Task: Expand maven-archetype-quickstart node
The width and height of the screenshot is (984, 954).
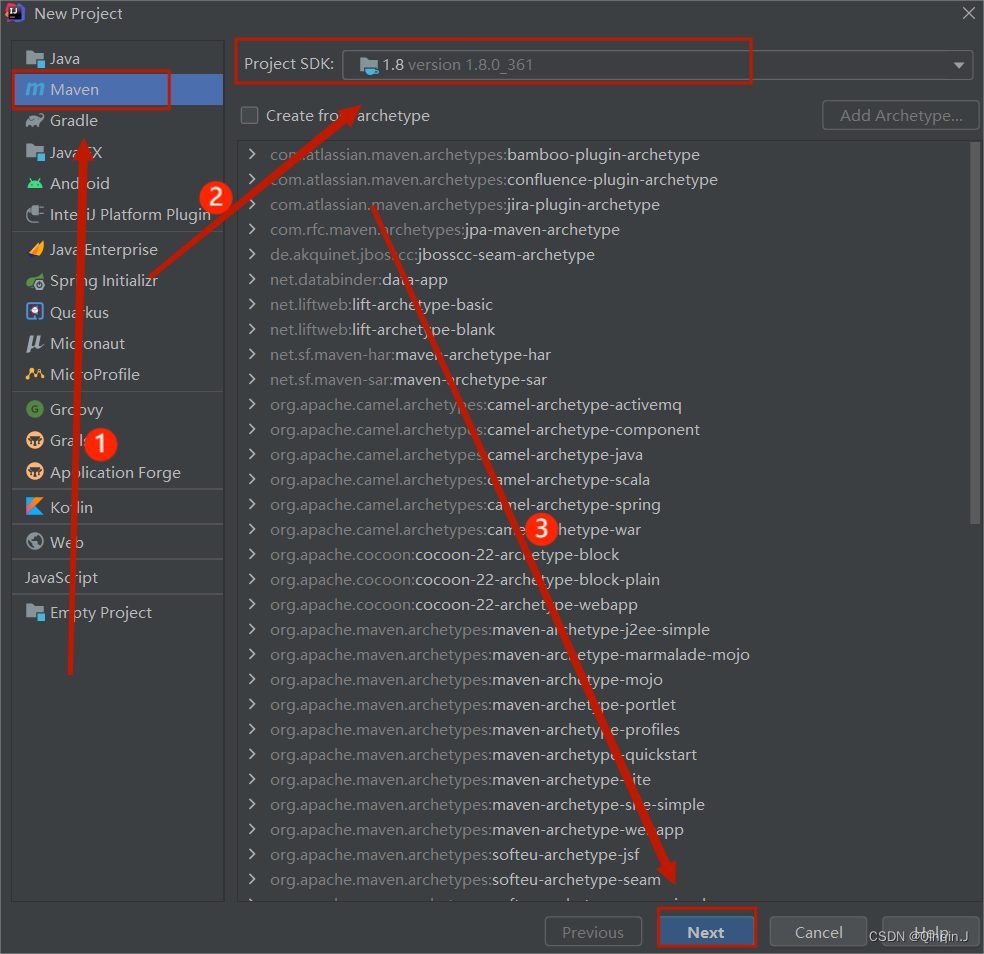Action: pos(252,754)
